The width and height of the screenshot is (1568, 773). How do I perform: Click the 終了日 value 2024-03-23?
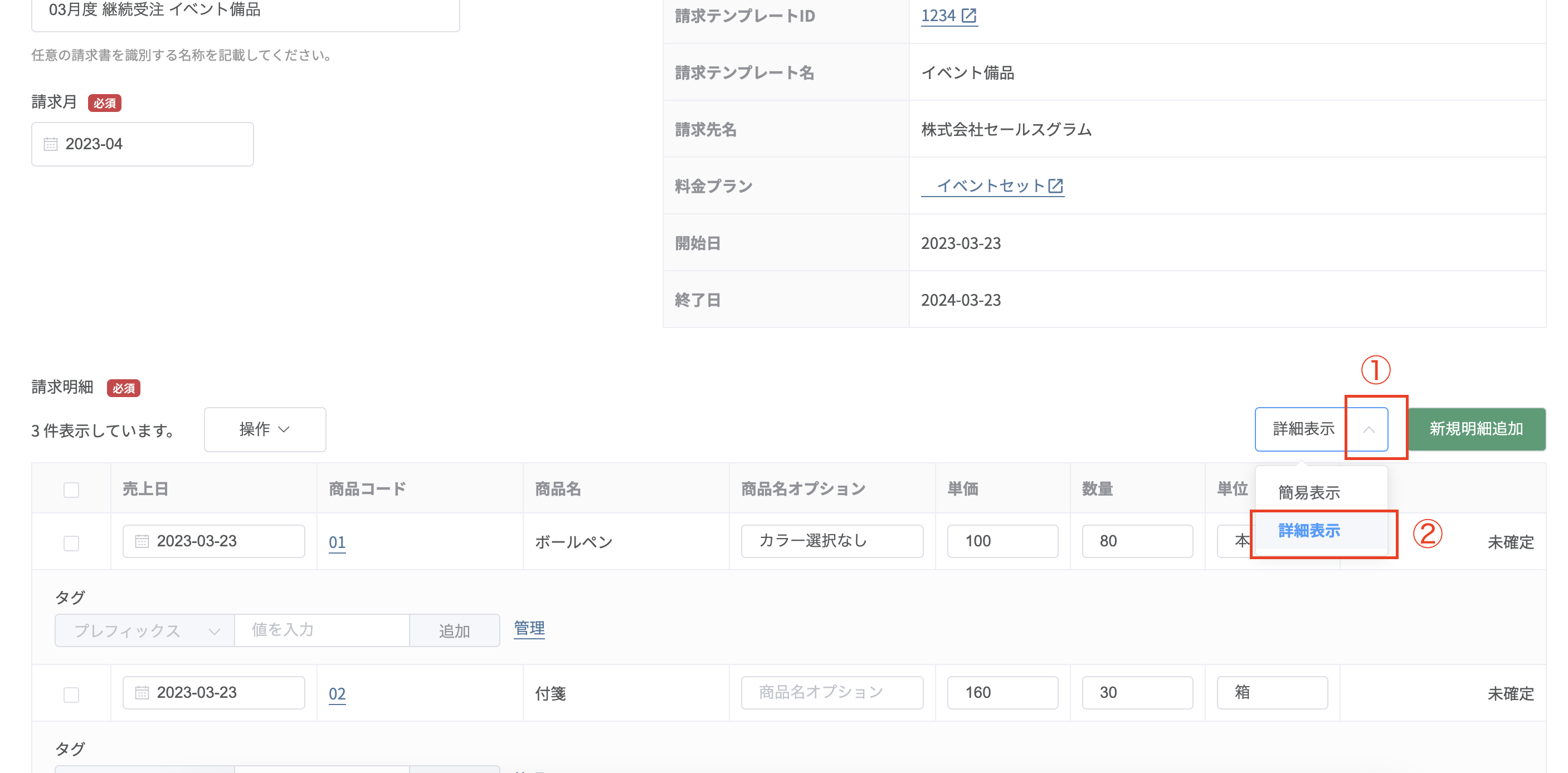tap(961, 300)
